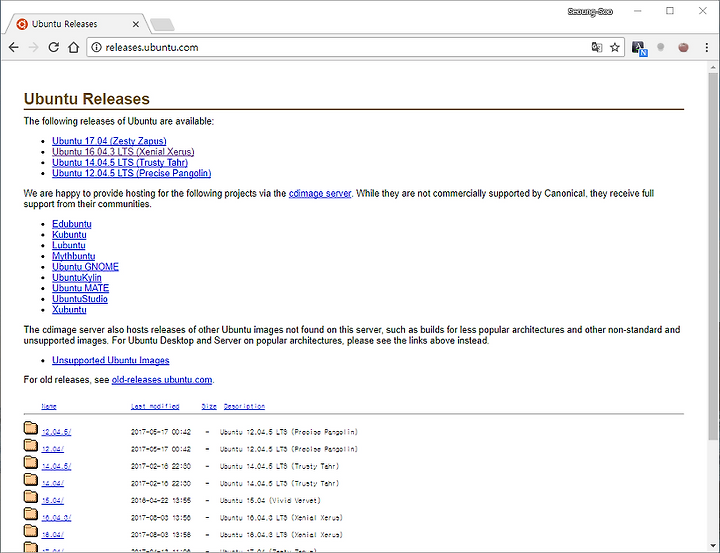Image resolution: width=720 pixels, height=553 pixels.
Task: View site information icon in address bar
Action: 96,47
